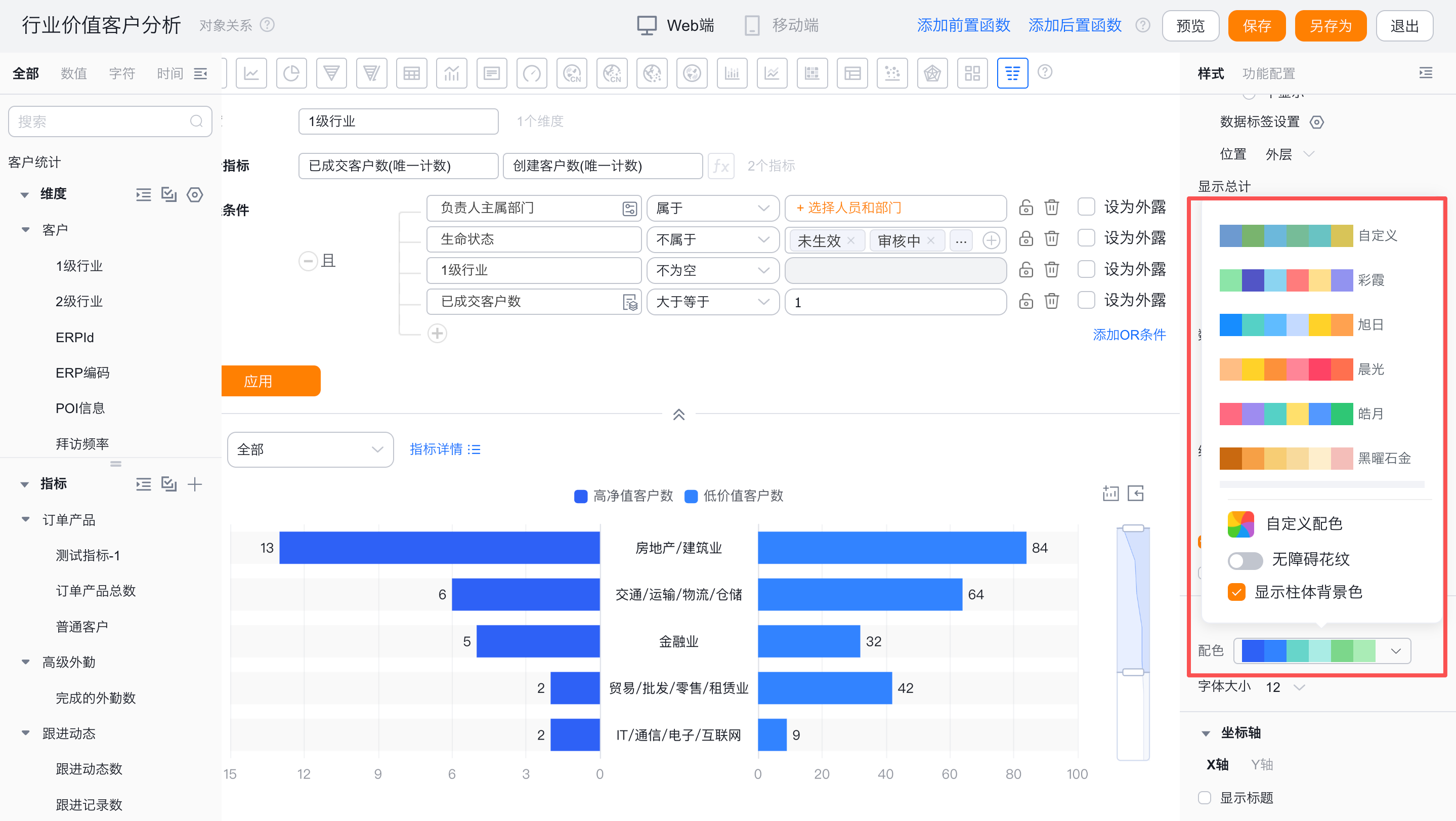Click 添加OR条件 link

click(x=1129, y=335)
